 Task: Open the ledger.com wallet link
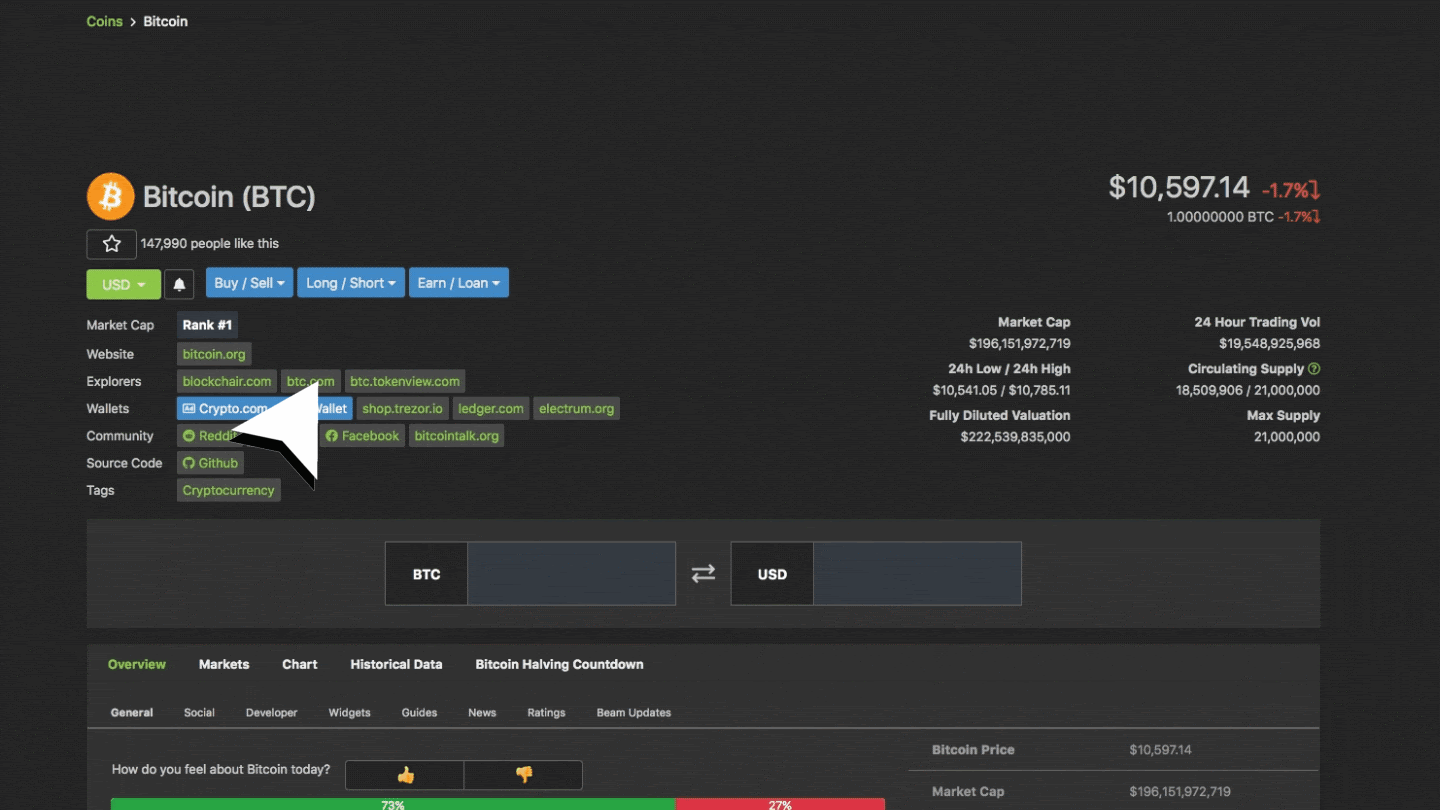click(491, 409)
